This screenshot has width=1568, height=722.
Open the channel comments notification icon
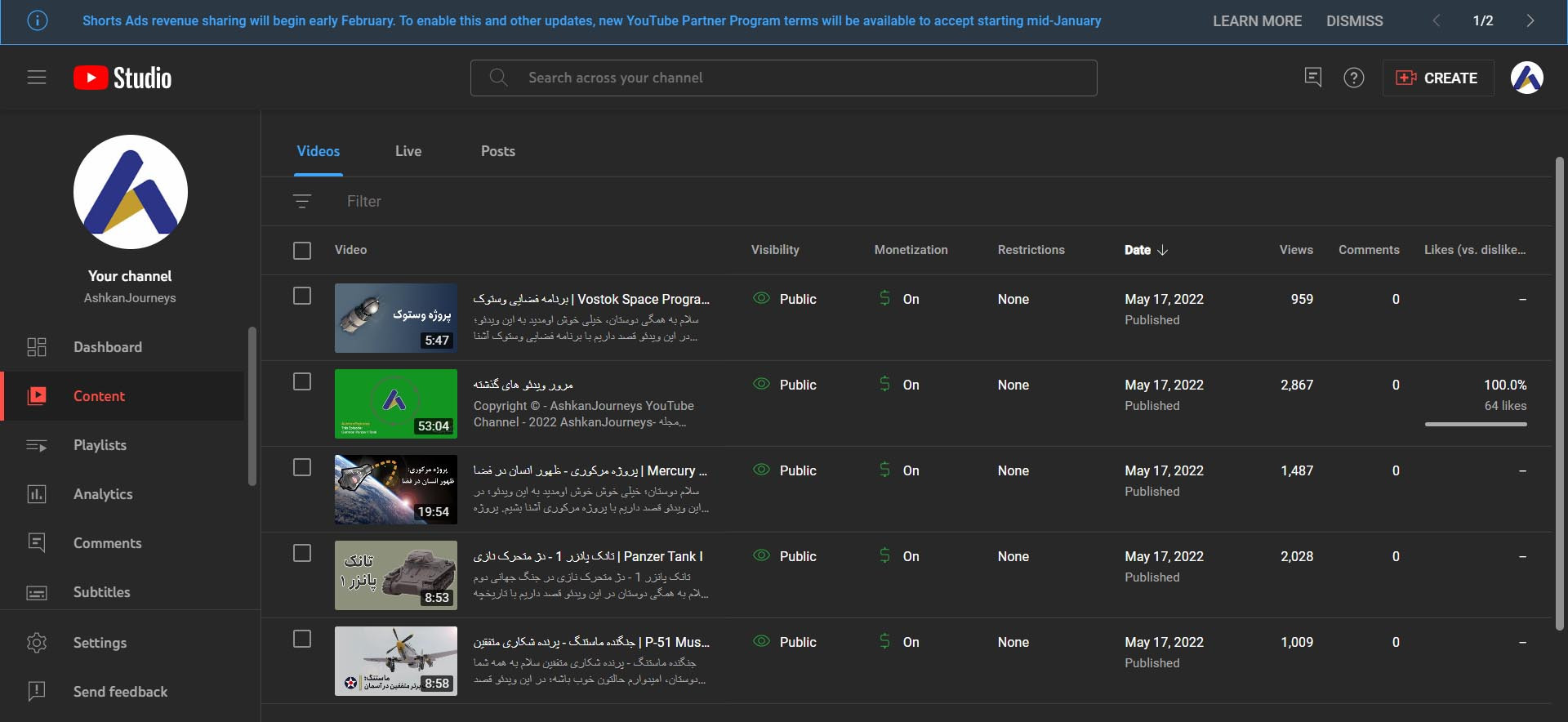[x=1313, y=78]
